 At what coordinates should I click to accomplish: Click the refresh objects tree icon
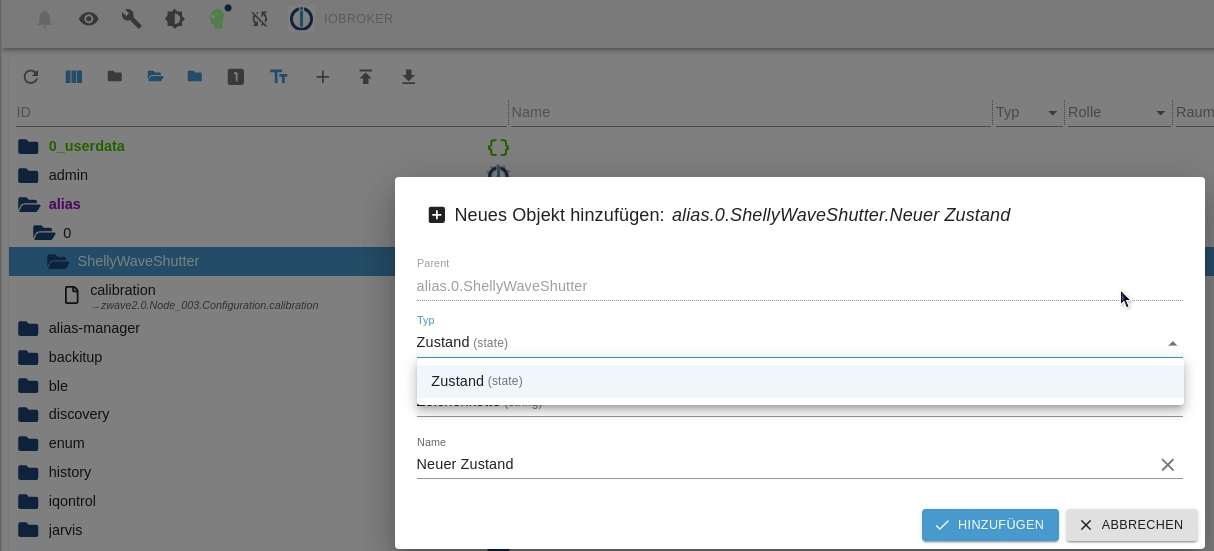[31, 77]
